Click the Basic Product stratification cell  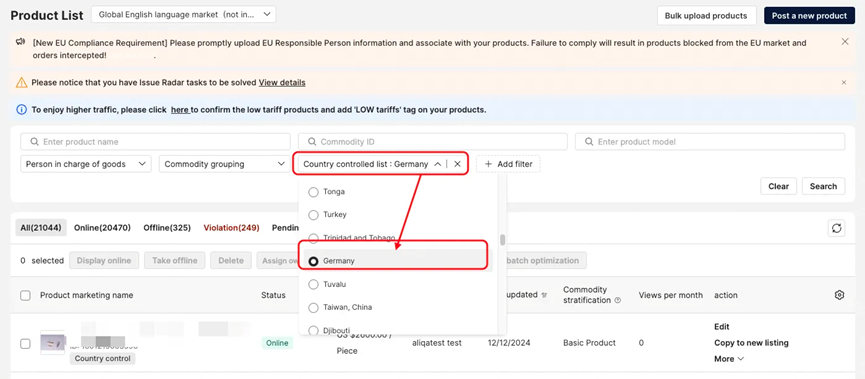point(589,343)
